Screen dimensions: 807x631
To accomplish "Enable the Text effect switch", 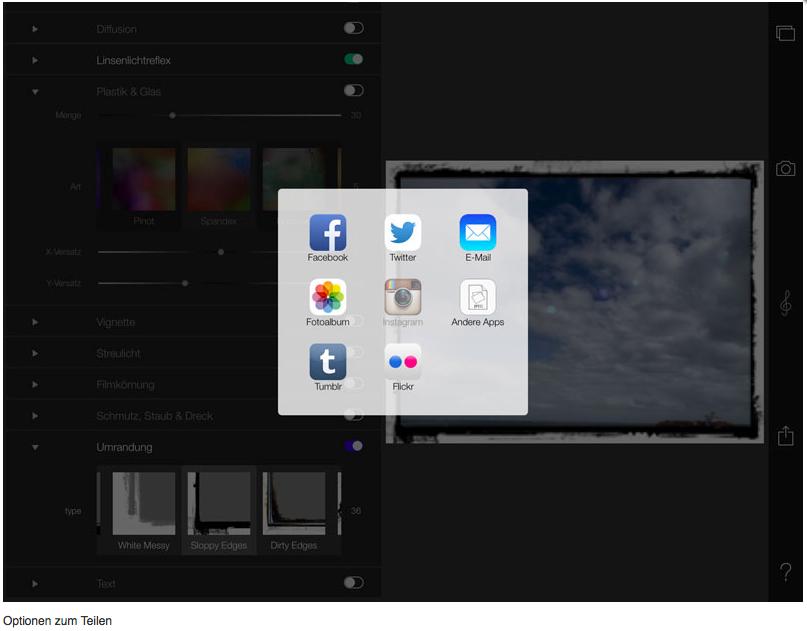I will (x=353, y=583).
